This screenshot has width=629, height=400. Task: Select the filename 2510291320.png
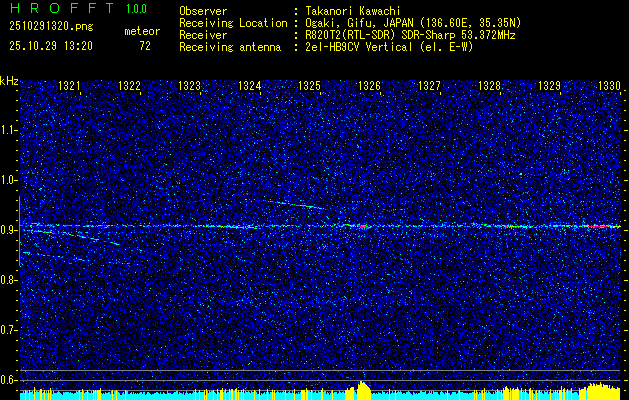51,27
